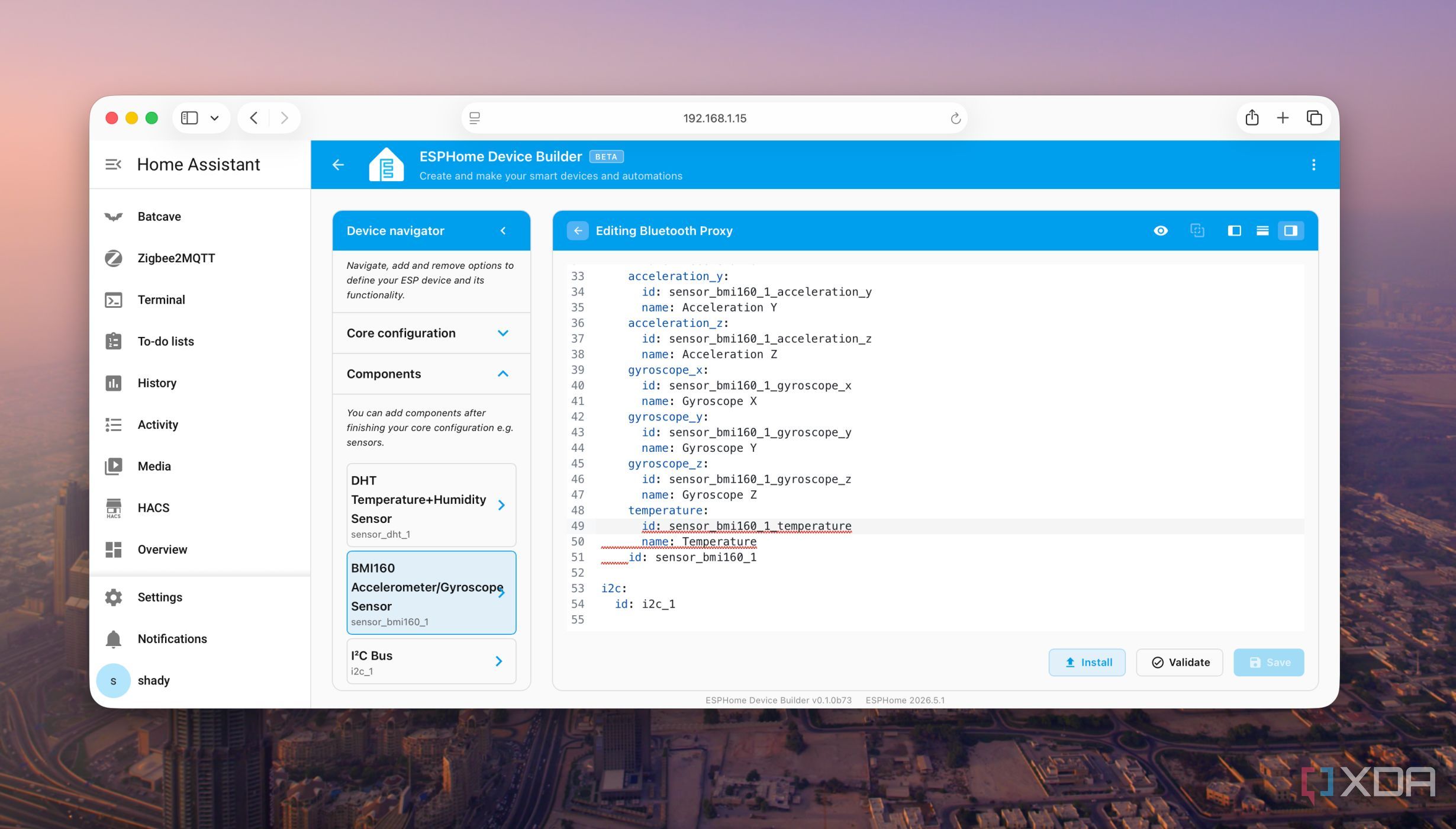Click the copy/duplicate icon in editor header
The width and height of the screenshot is (1456, 829).
(1197, 231)
